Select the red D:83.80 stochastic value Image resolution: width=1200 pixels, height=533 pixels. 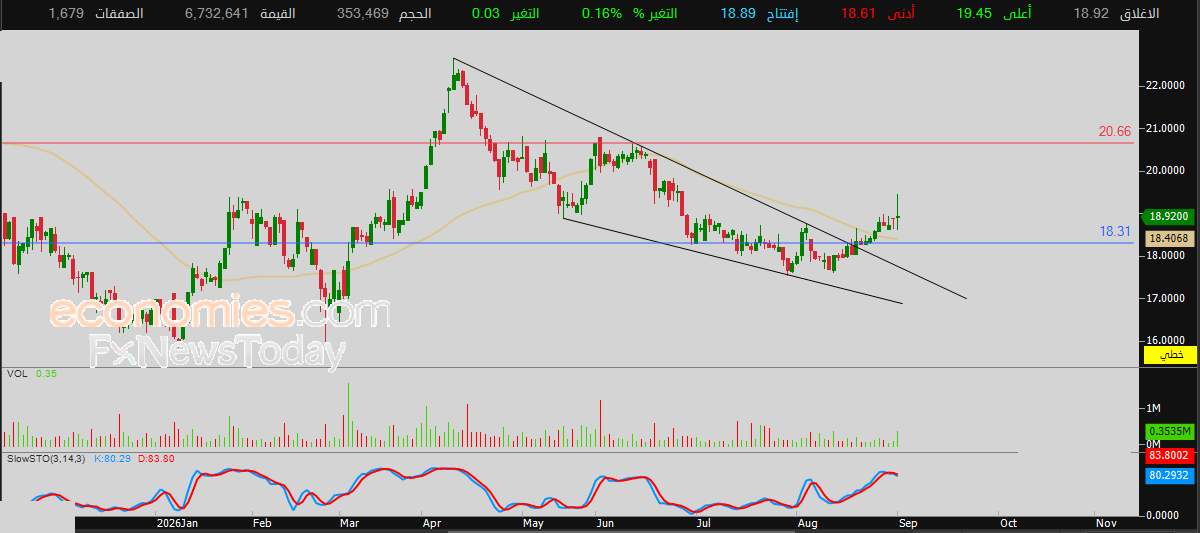pos(155,457)
